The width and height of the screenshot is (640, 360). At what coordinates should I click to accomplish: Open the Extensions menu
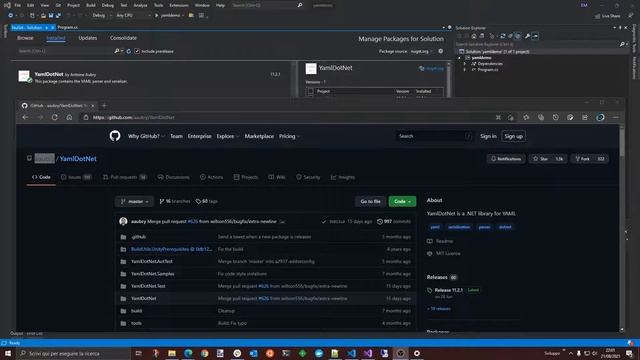tap(179, 5)
